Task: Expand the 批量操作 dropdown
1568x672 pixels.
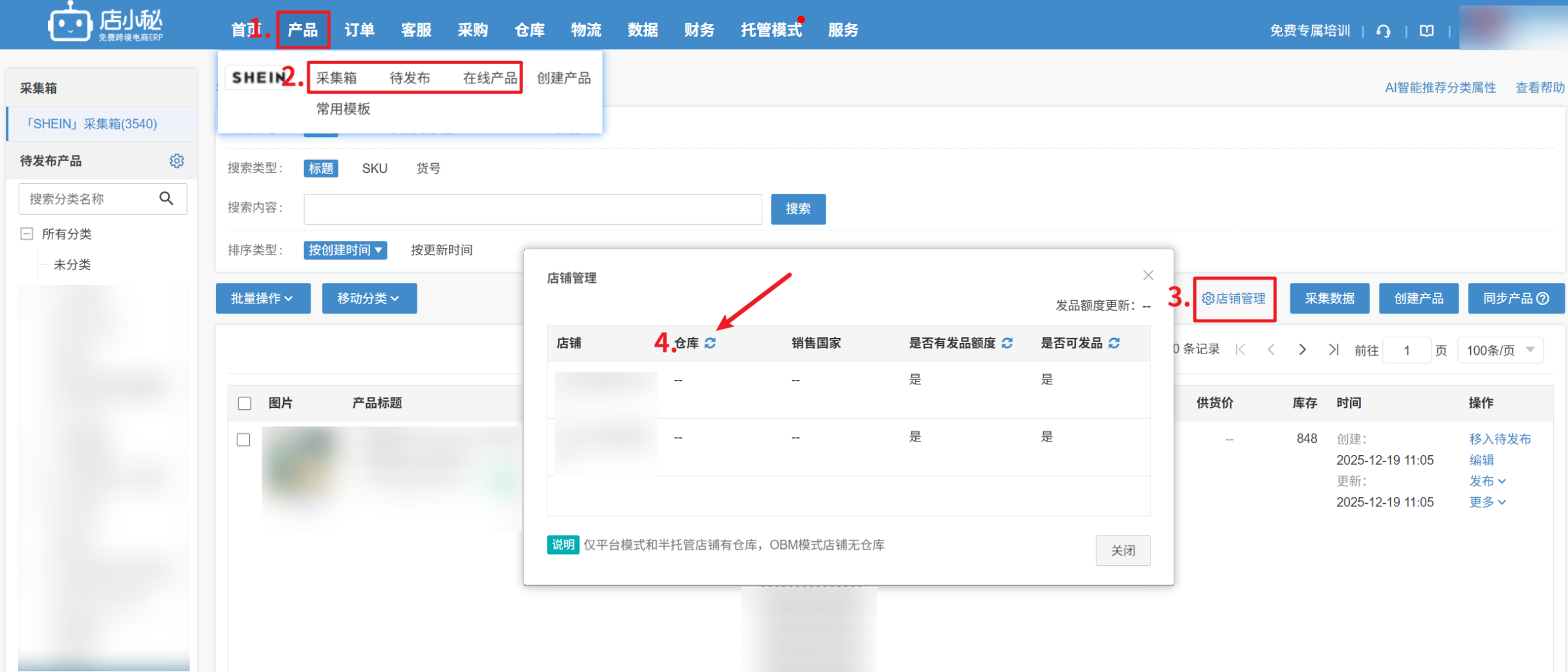Action: [263, 298]
